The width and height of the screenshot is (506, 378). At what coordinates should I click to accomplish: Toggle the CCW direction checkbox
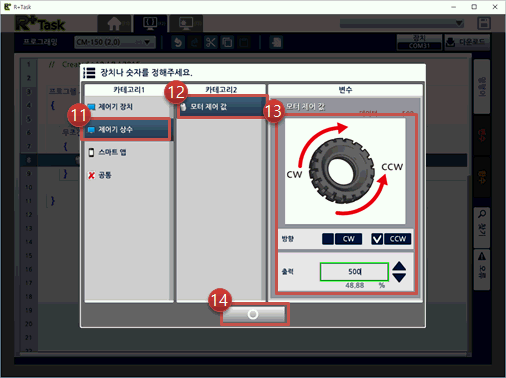377,239
